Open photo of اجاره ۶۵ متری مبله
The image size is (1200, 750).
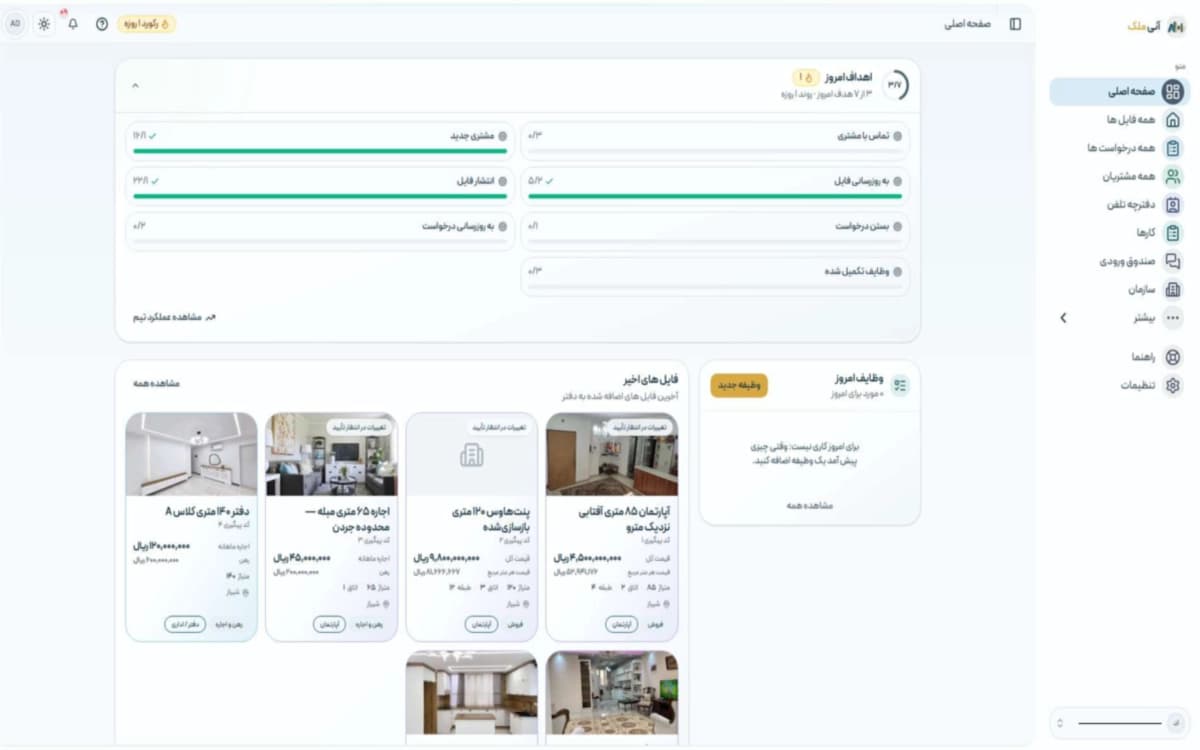tap(332, 455)
